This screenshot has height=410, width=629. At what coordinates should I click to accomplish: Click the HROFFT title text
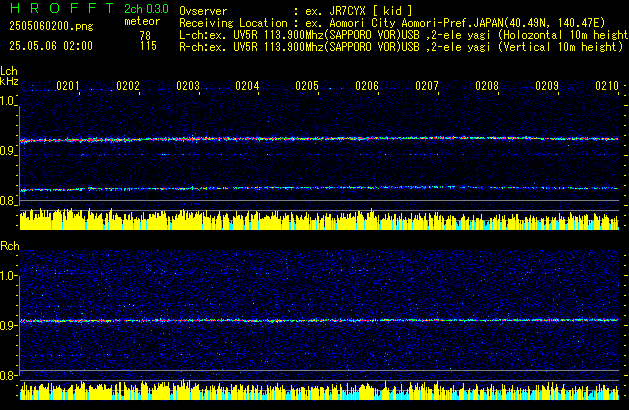(62, 8)
